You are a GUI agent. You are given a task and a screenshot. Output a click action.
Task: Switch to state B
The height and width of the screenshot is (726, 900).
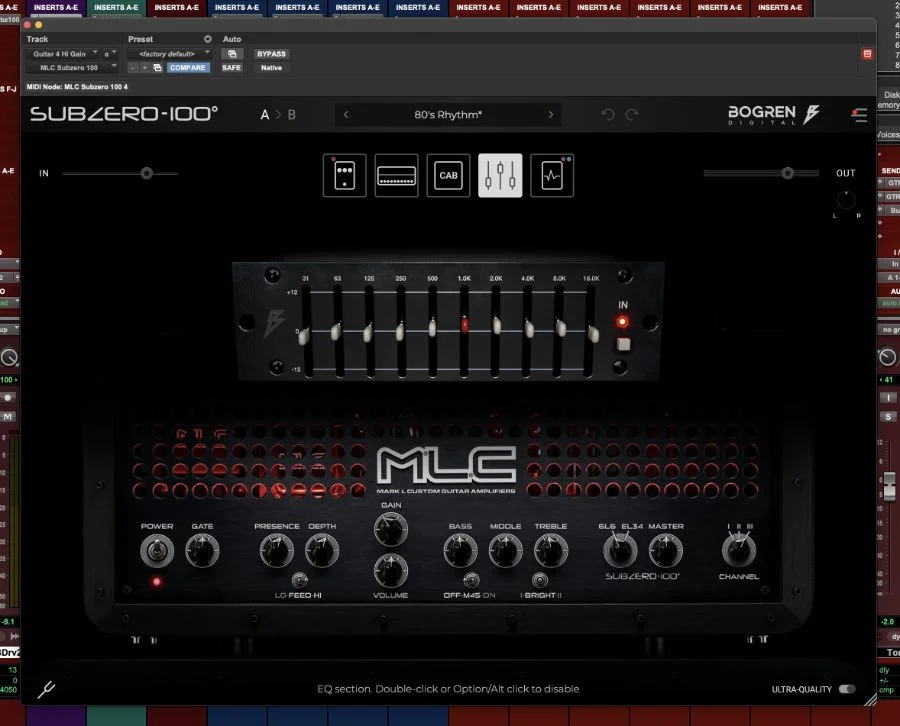(x=292, y=115)
